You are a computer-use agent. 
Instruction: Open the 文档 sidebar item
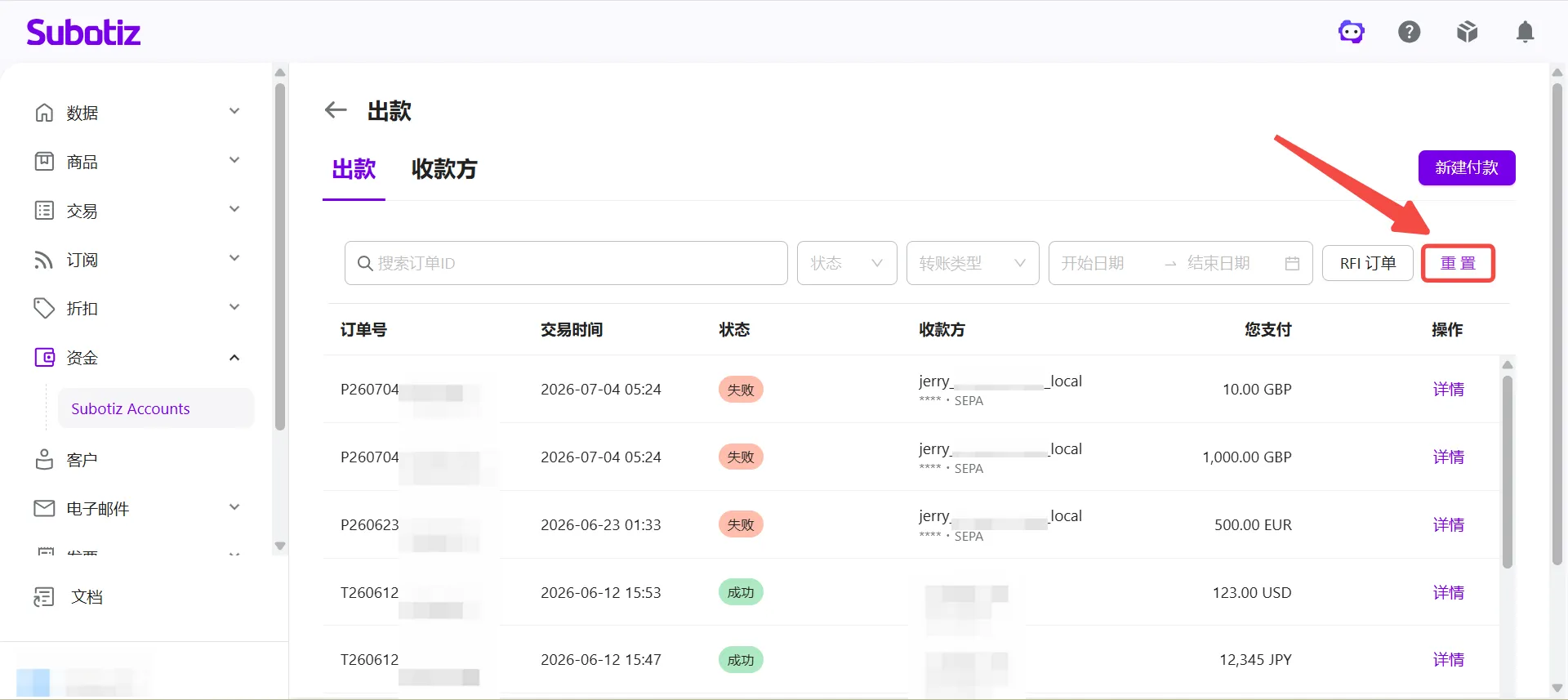coord(87,597)
